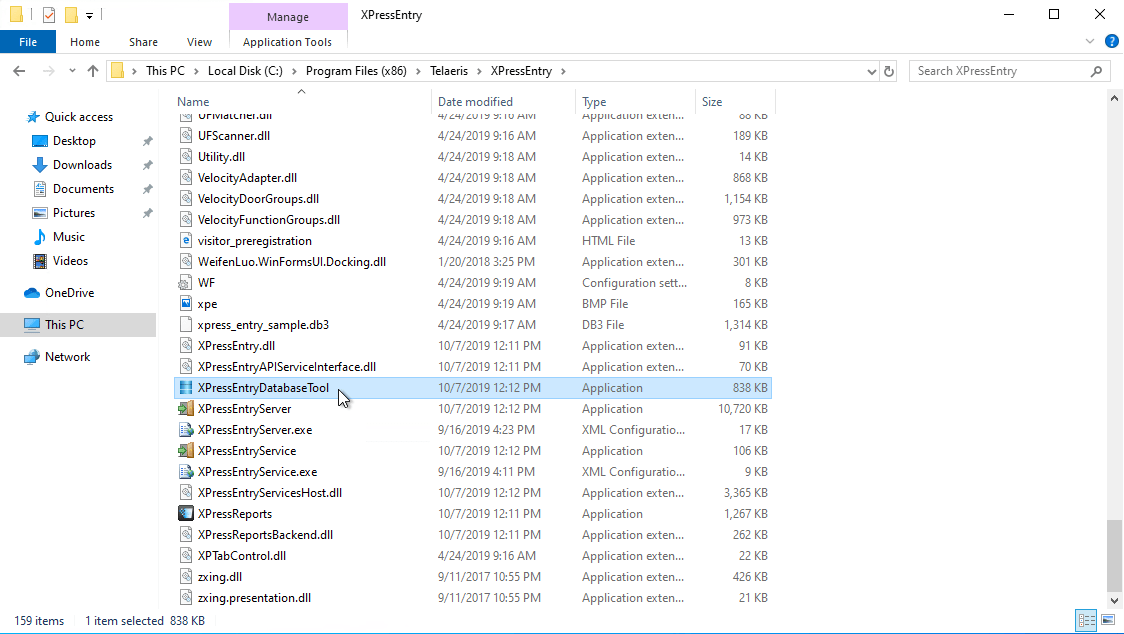Select Documents in Quick access
The height and width of the screenshot is (634, 1124).
tap(83, 189)
